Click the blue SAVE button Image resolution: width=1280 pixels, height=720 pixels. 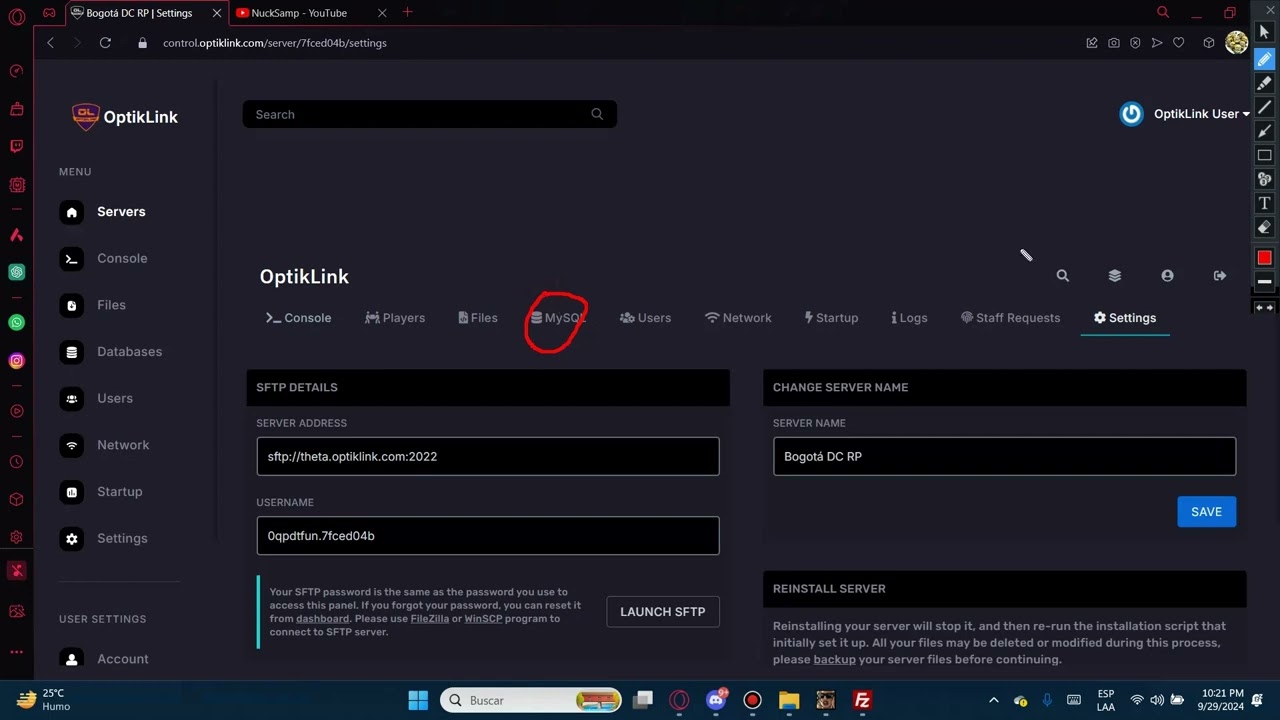pyautogui.click(x=1206, y=512)
